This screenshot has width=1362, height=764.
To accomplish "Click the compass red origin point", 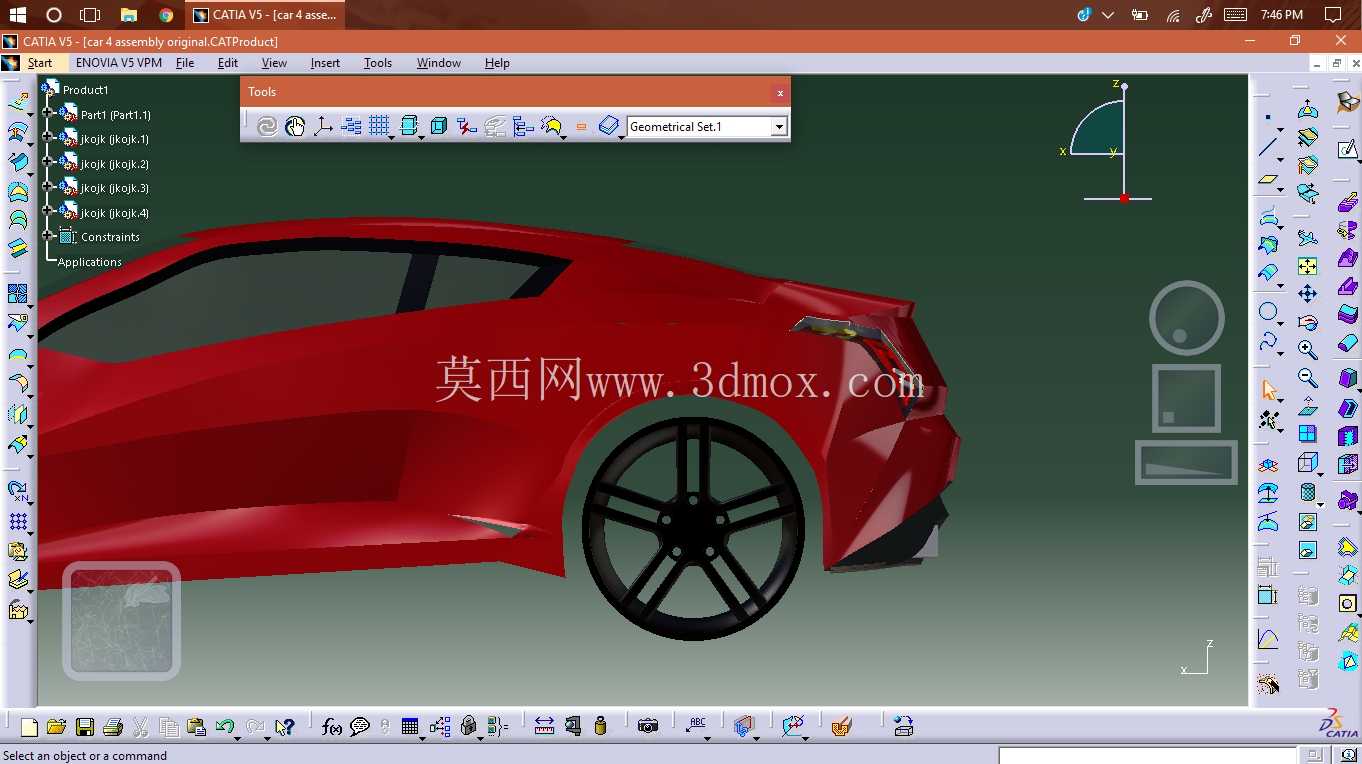I will point(1124,198).
